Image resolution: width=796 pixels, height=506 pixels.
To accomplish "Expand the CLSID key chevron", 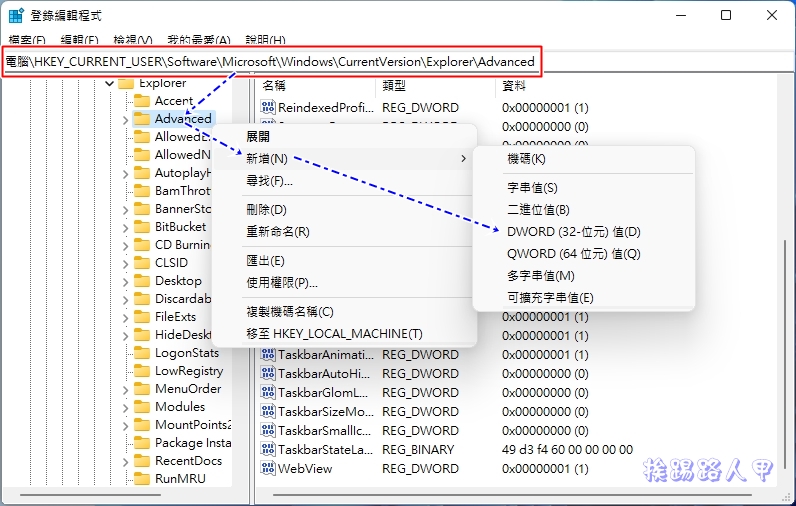I will pos(125,263).
